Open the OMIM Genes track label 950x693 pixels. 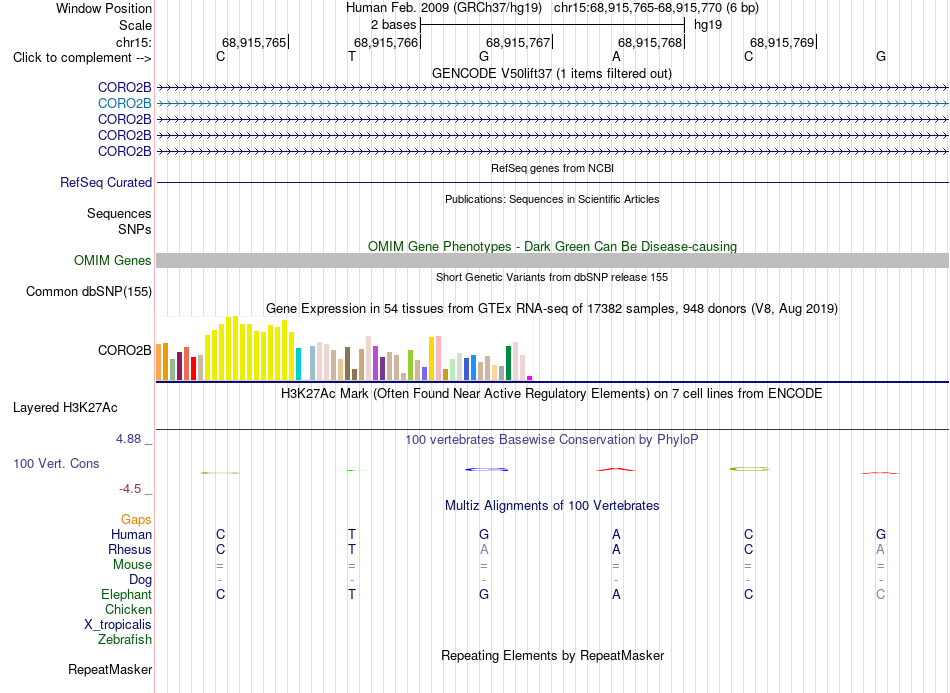point(113,260)
